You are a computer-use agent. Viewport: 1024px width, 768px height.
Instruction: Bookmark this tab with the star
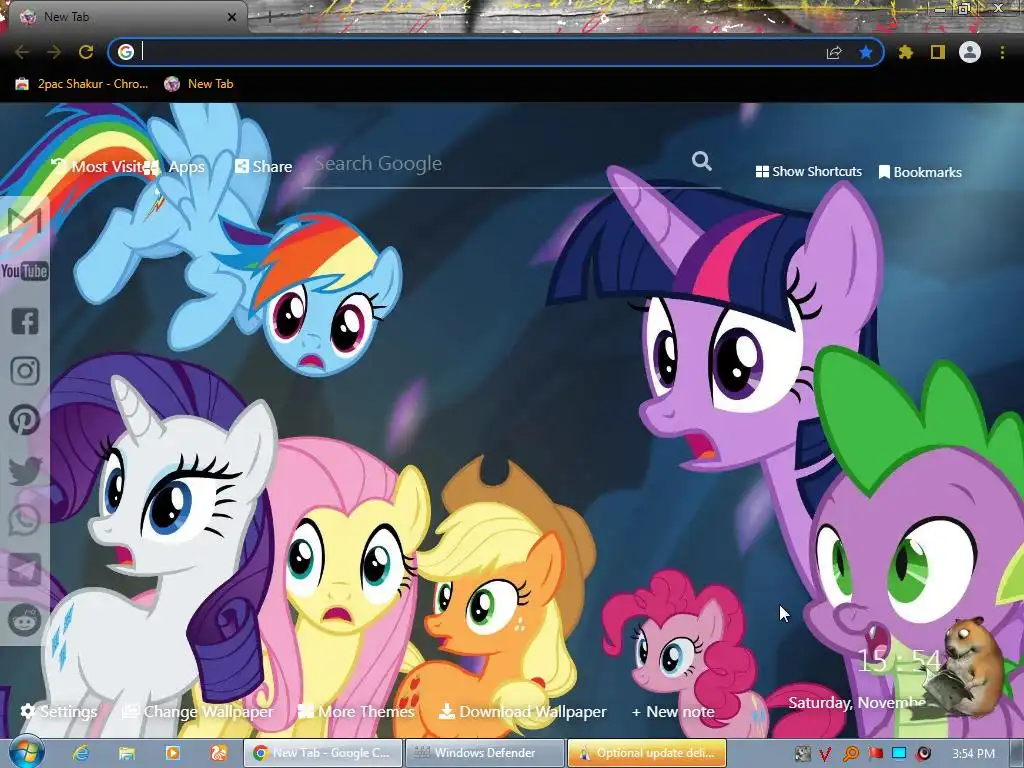(x=866, y=52)
